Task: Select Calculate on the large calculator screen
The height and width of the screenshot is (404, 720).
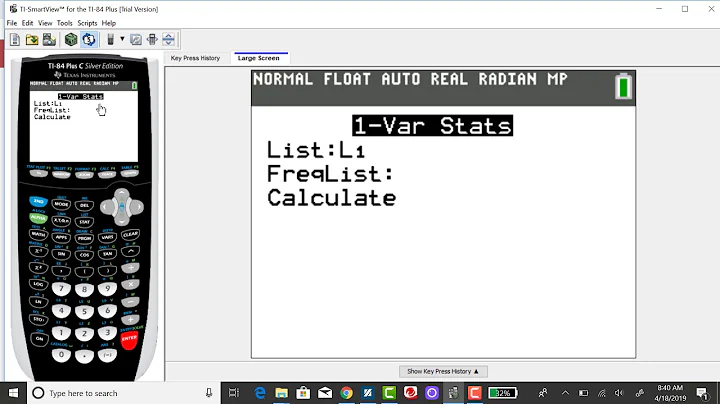Action: (x=332, y=198)
